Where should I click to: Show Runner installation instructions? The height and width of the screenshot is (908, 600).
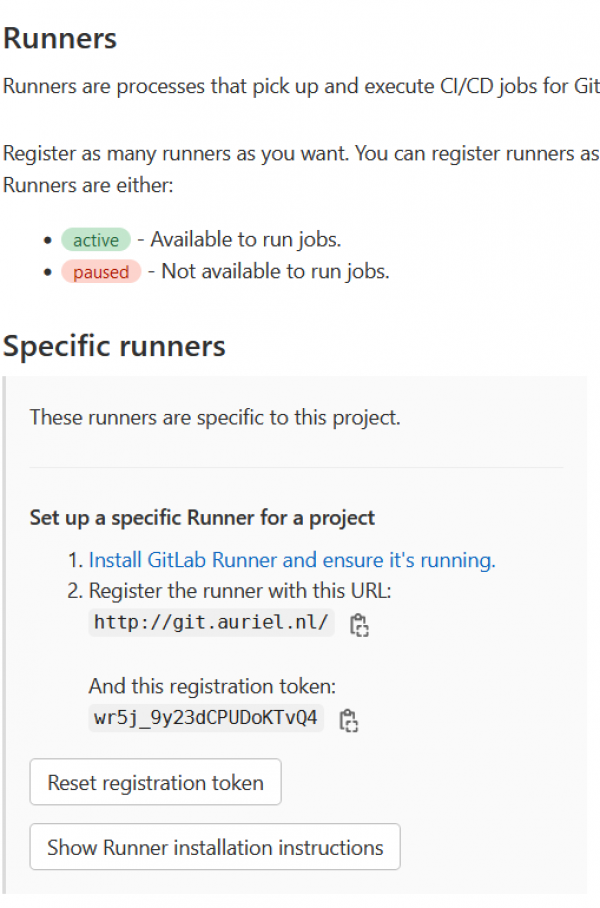[215, 847]
